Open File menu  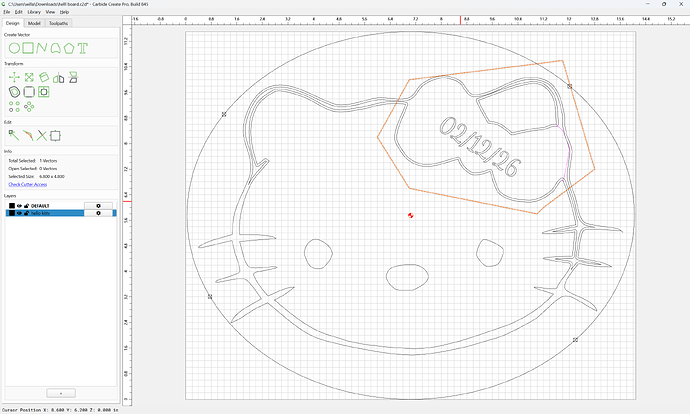click(x=7, y=12)
